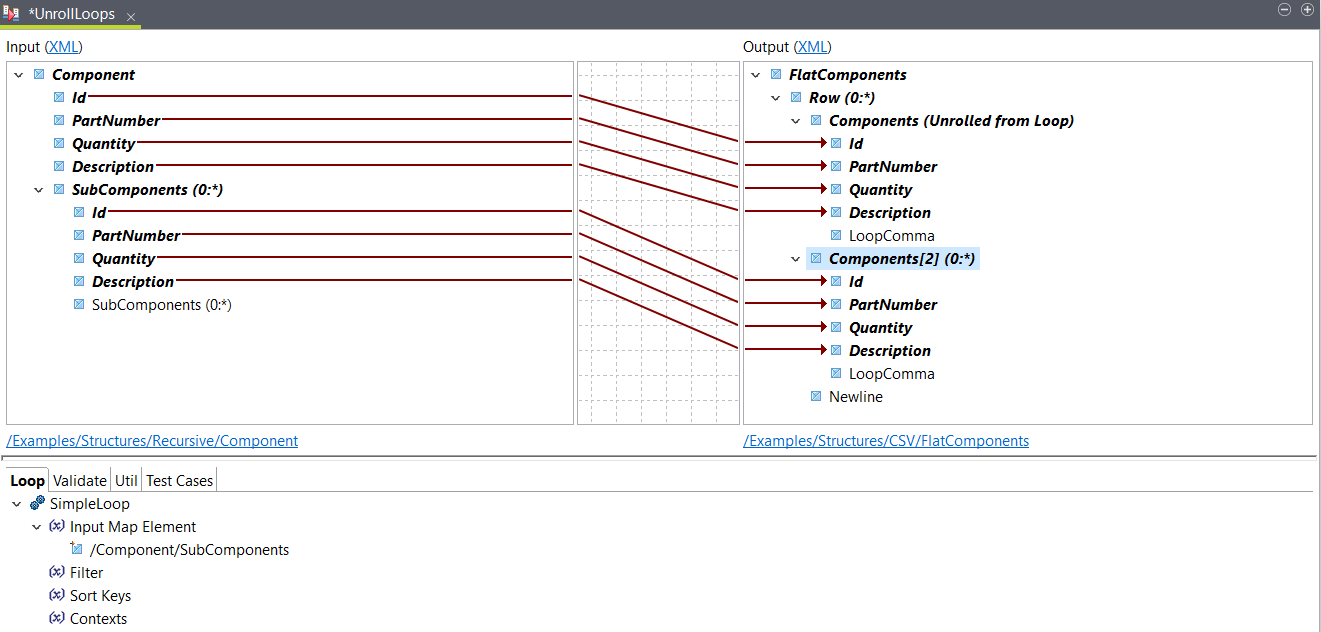Click the Filter function icon

pos(57,572)
